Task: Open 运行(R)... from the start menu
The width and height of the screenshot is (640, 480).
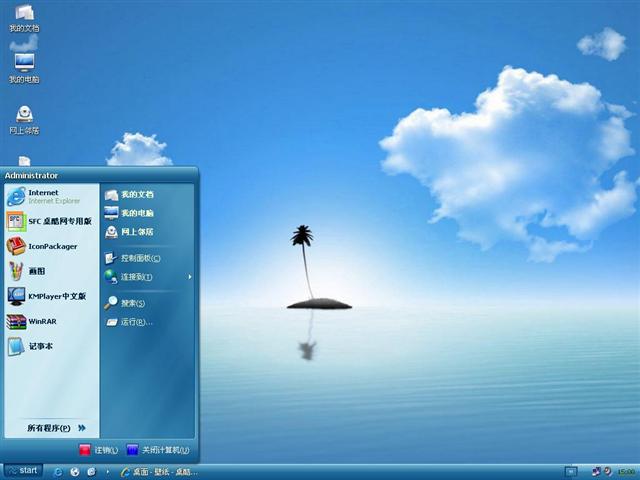Action: coord(148,322)
